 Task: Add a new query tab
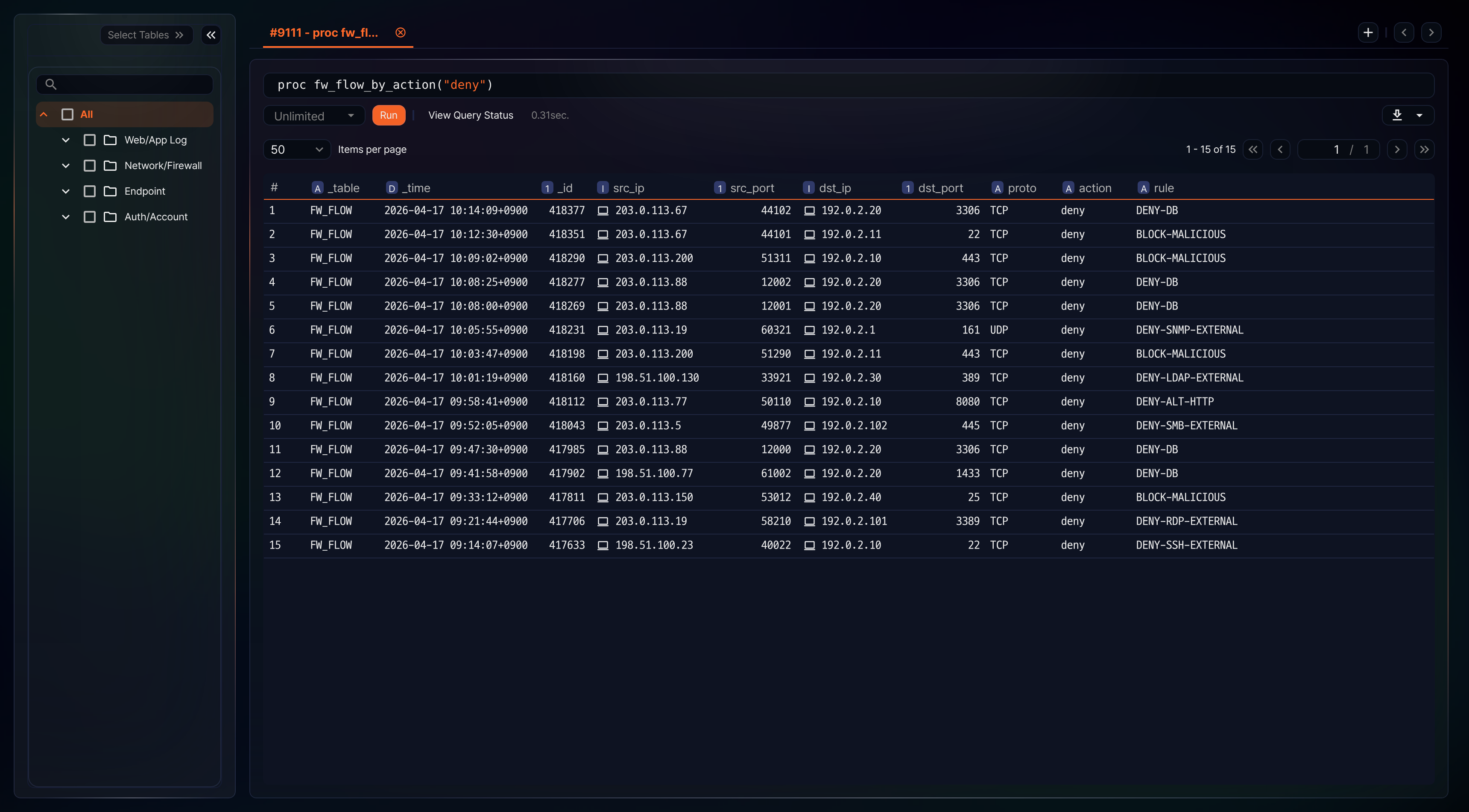click(1368, 32)
